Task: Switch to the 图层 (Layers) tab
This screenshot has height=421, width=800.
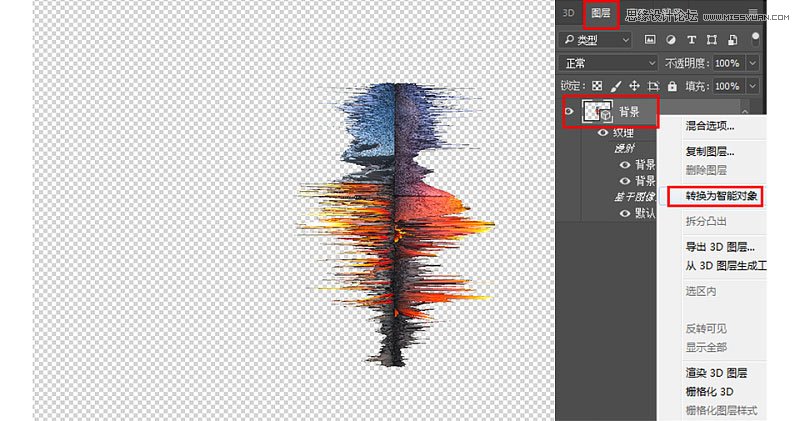Action: 601,13
